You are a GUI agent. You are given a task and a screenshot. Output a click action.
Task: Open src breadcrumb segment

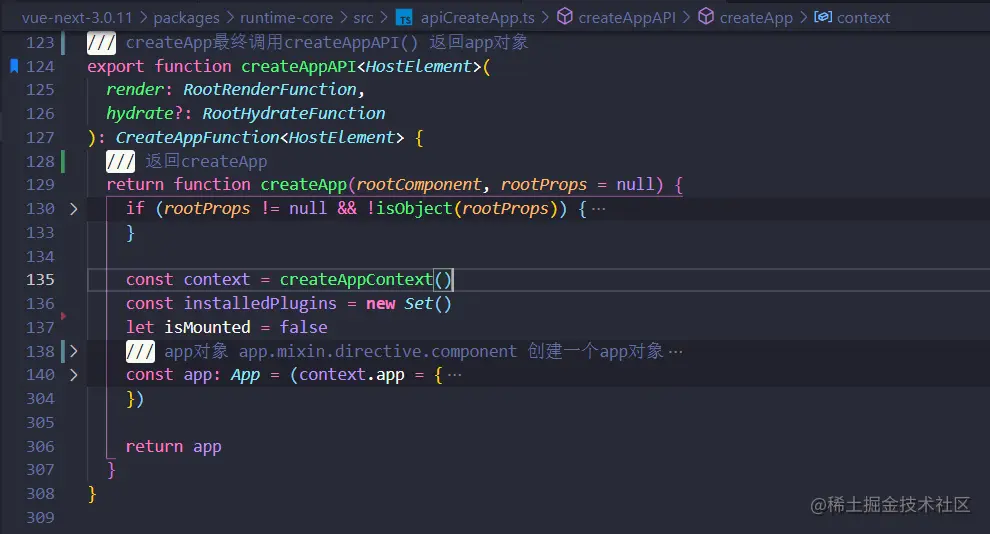pyautogui.click(x=363, y=18)
